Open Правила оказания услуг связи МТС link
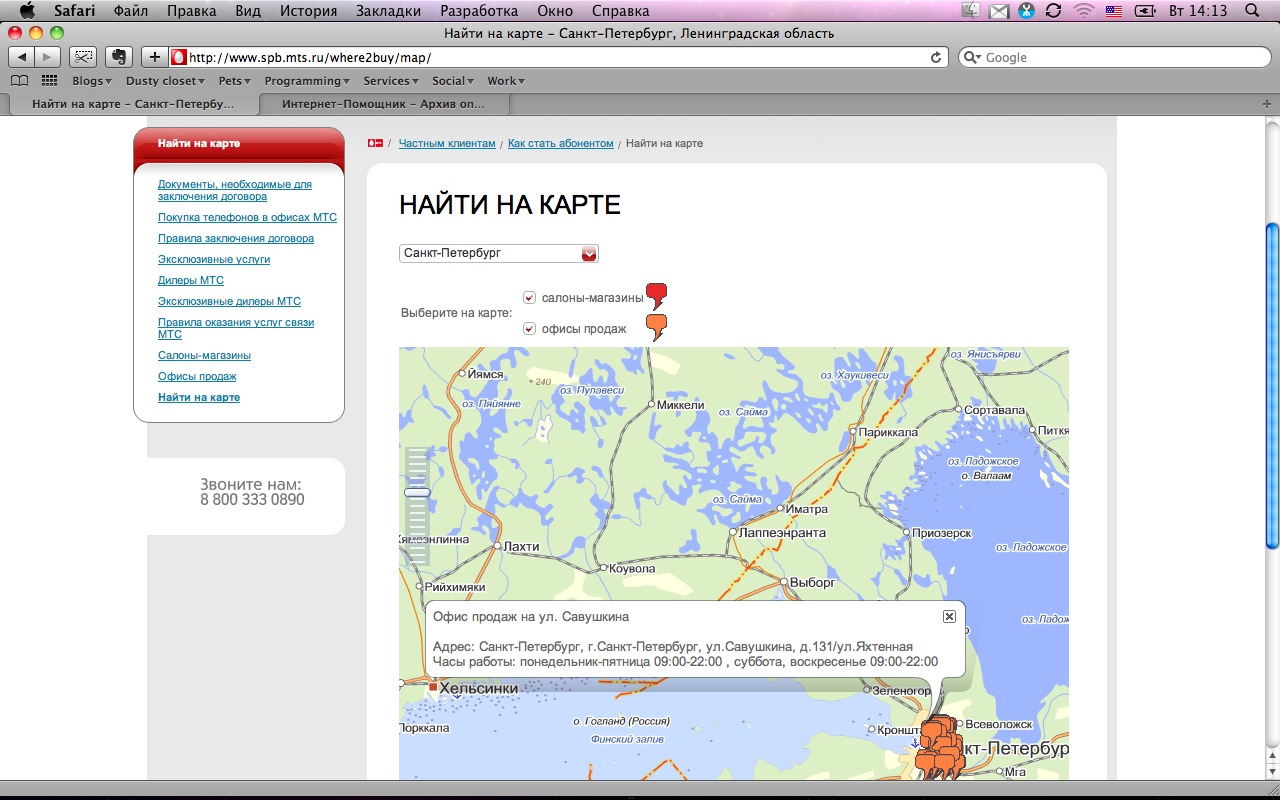 (236, 328)
